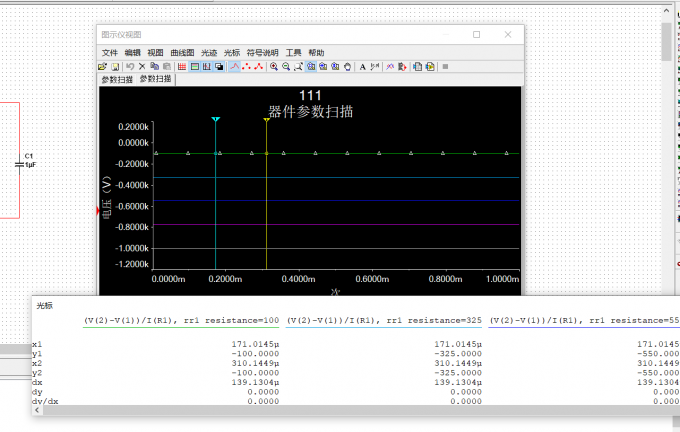Select the show lines only trace icon
The image size is (680, 432).
(235, 67)
